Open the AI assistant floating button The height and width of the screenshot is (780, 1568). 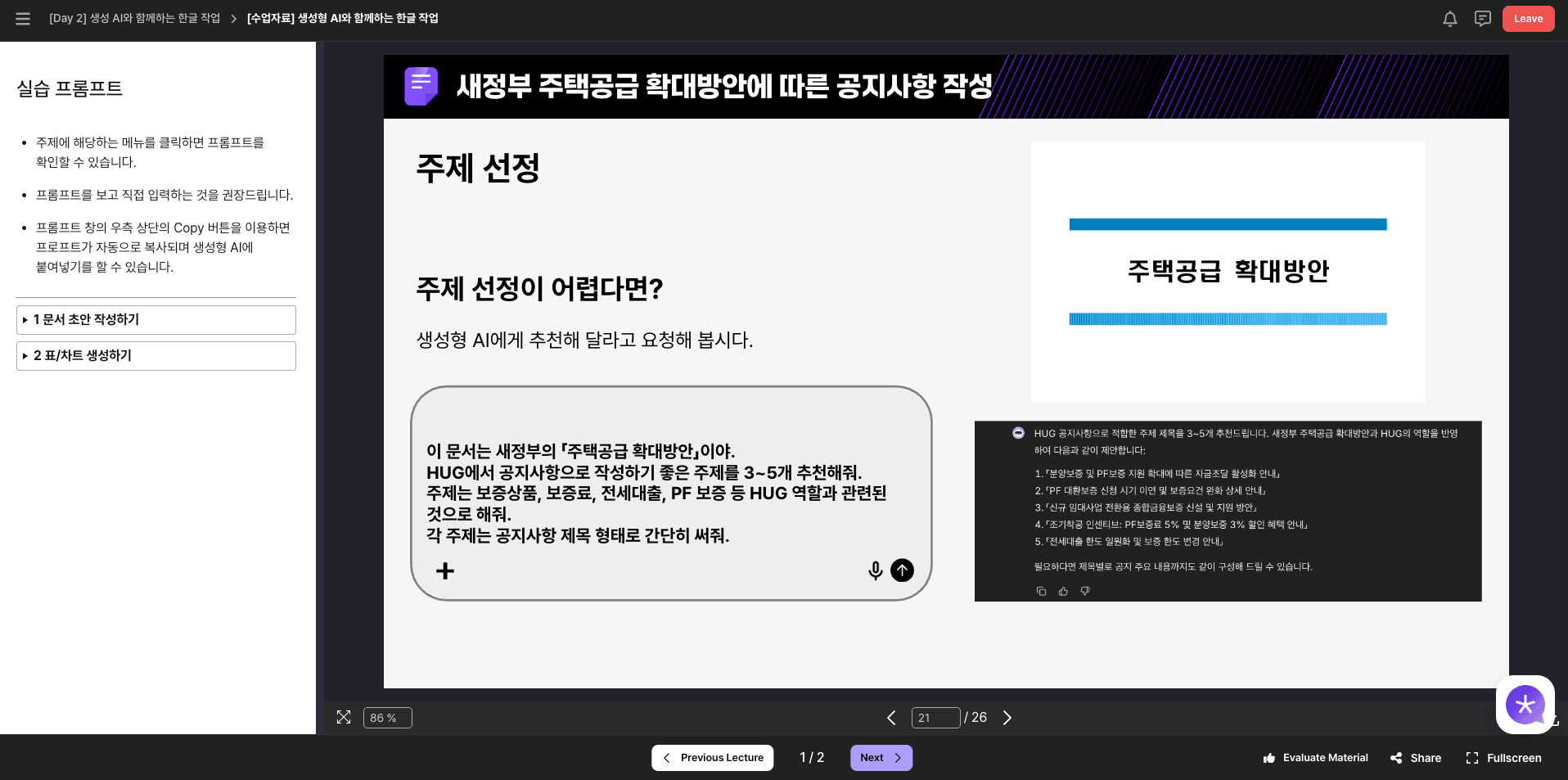click(x=1525, y=704)
